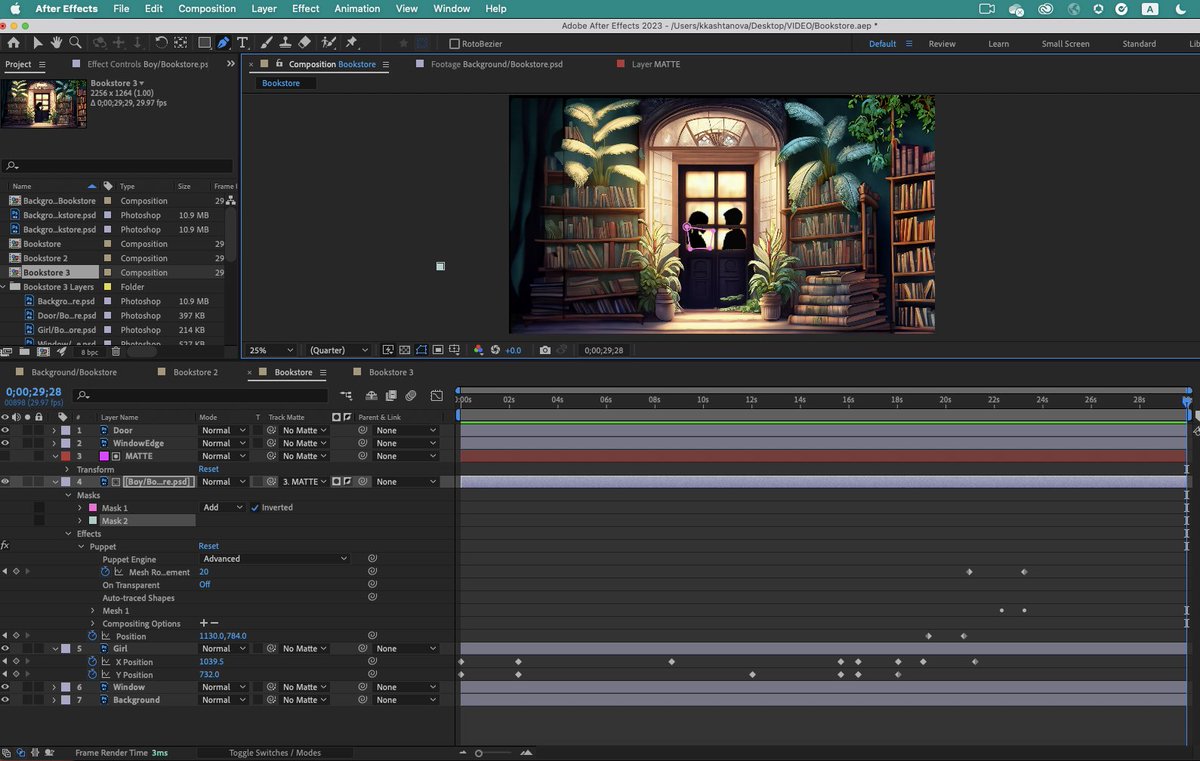The height and width of the screenshot is (761, 1200).
Task: Open the Graph Editor button in timeline
Action: coord(437,396)
